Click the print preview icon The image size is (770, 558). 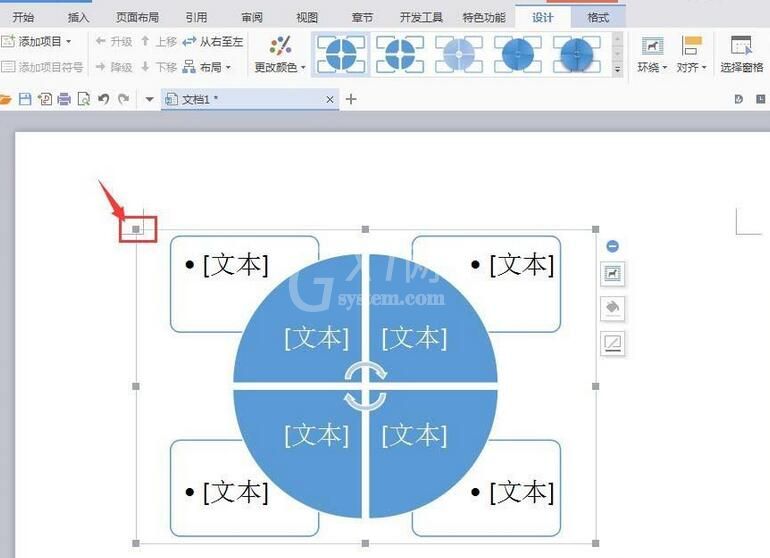84,100
